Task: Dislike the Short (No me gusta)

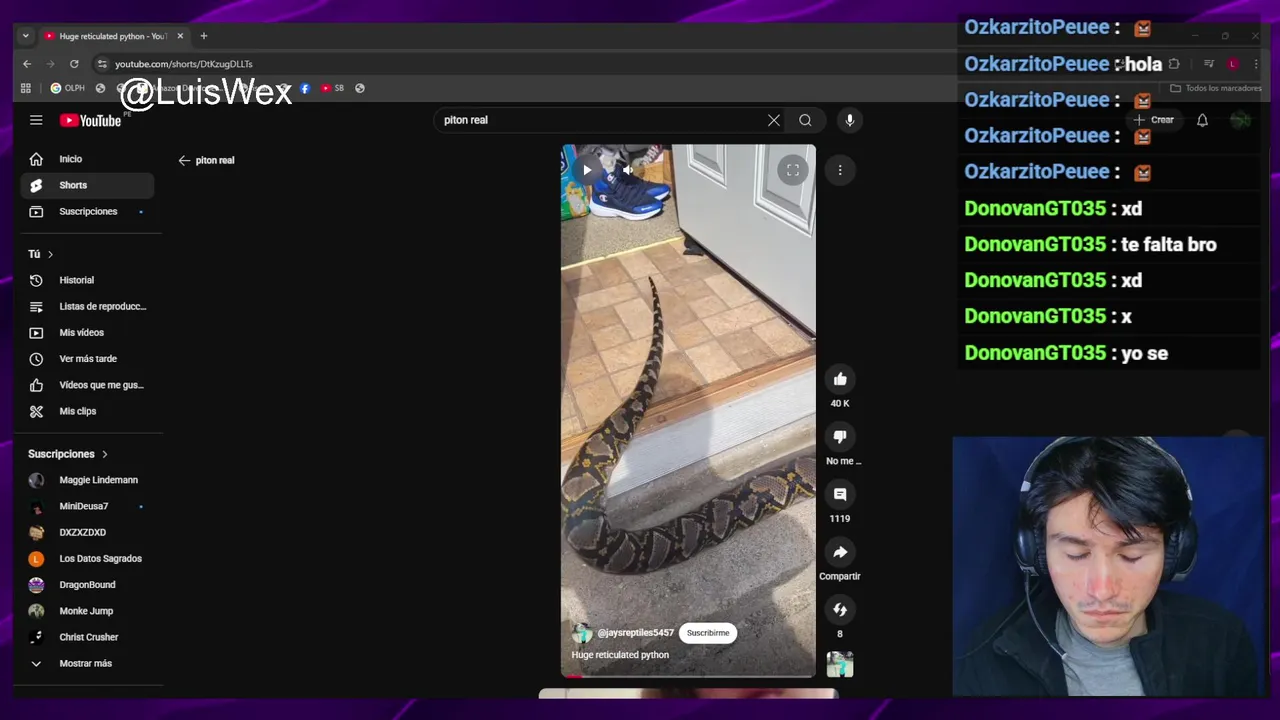Action: (840, 437)
